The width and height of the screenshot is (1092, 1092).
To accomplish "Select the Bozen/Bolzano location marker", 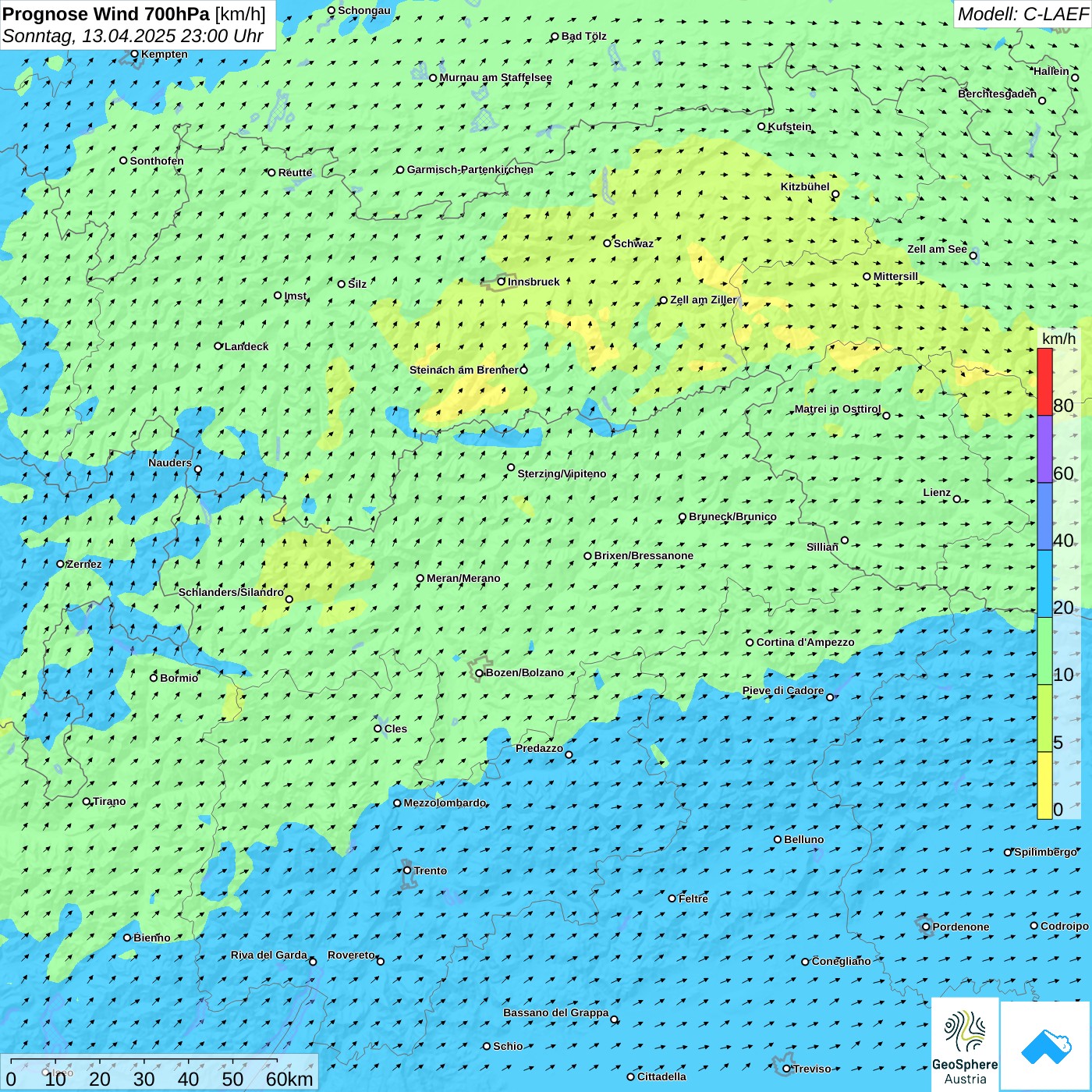I will pos(479,673).
